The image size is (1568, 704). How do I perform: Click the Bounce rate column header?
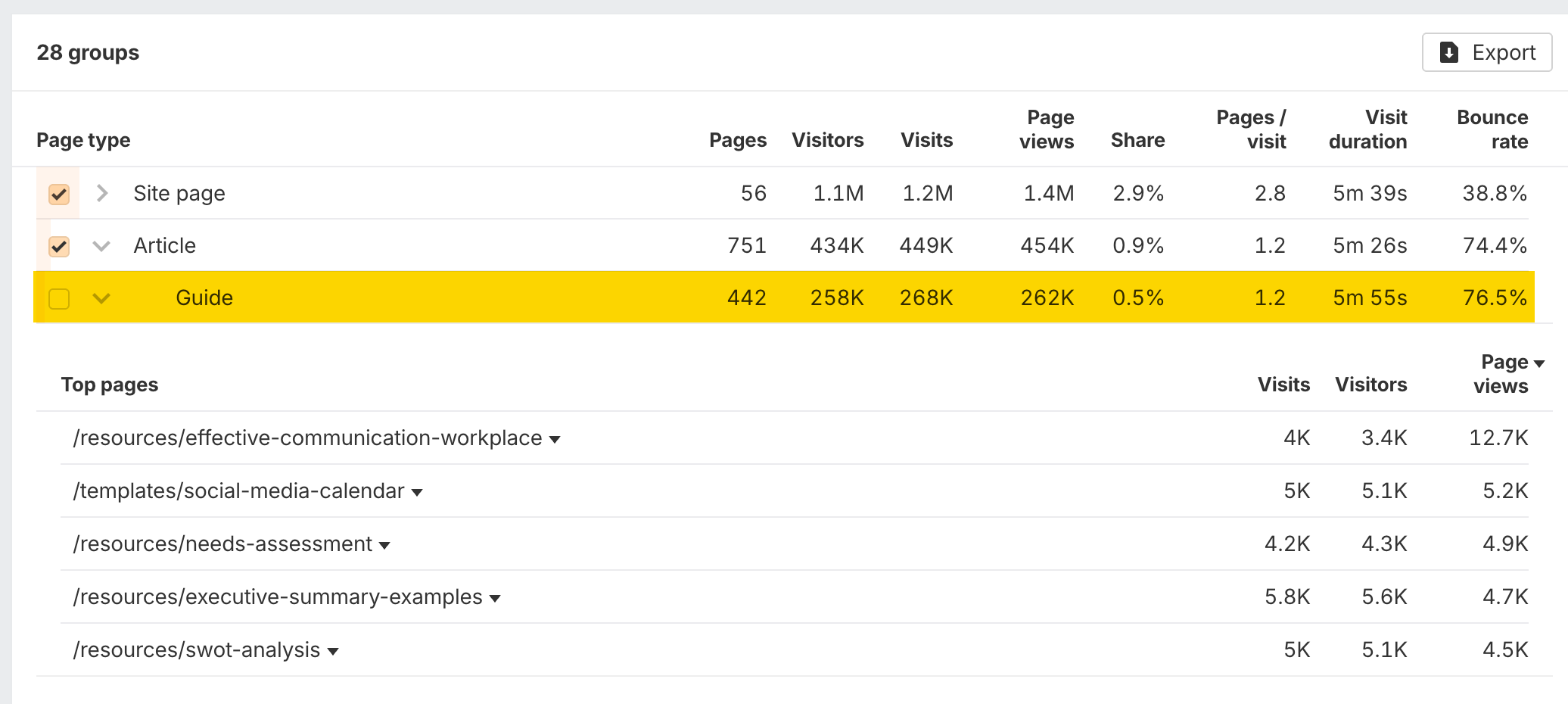coord(1492,129)
